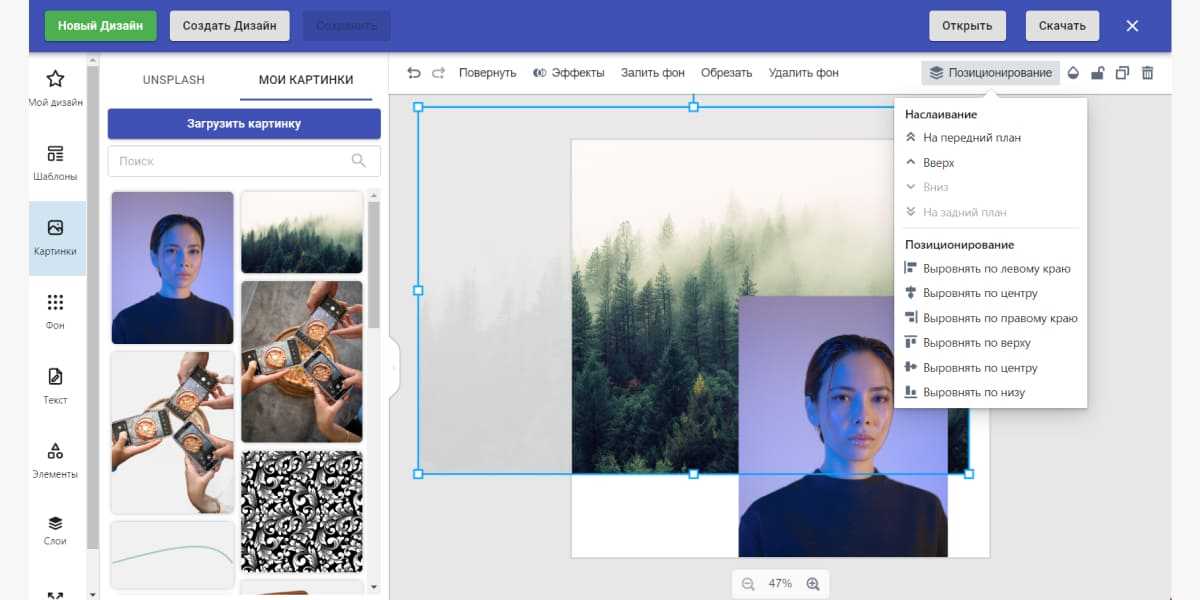Viewport: 1200px width, 600px height.
Task: Choose Выровнять по левому краю
Action: (990, 269)
